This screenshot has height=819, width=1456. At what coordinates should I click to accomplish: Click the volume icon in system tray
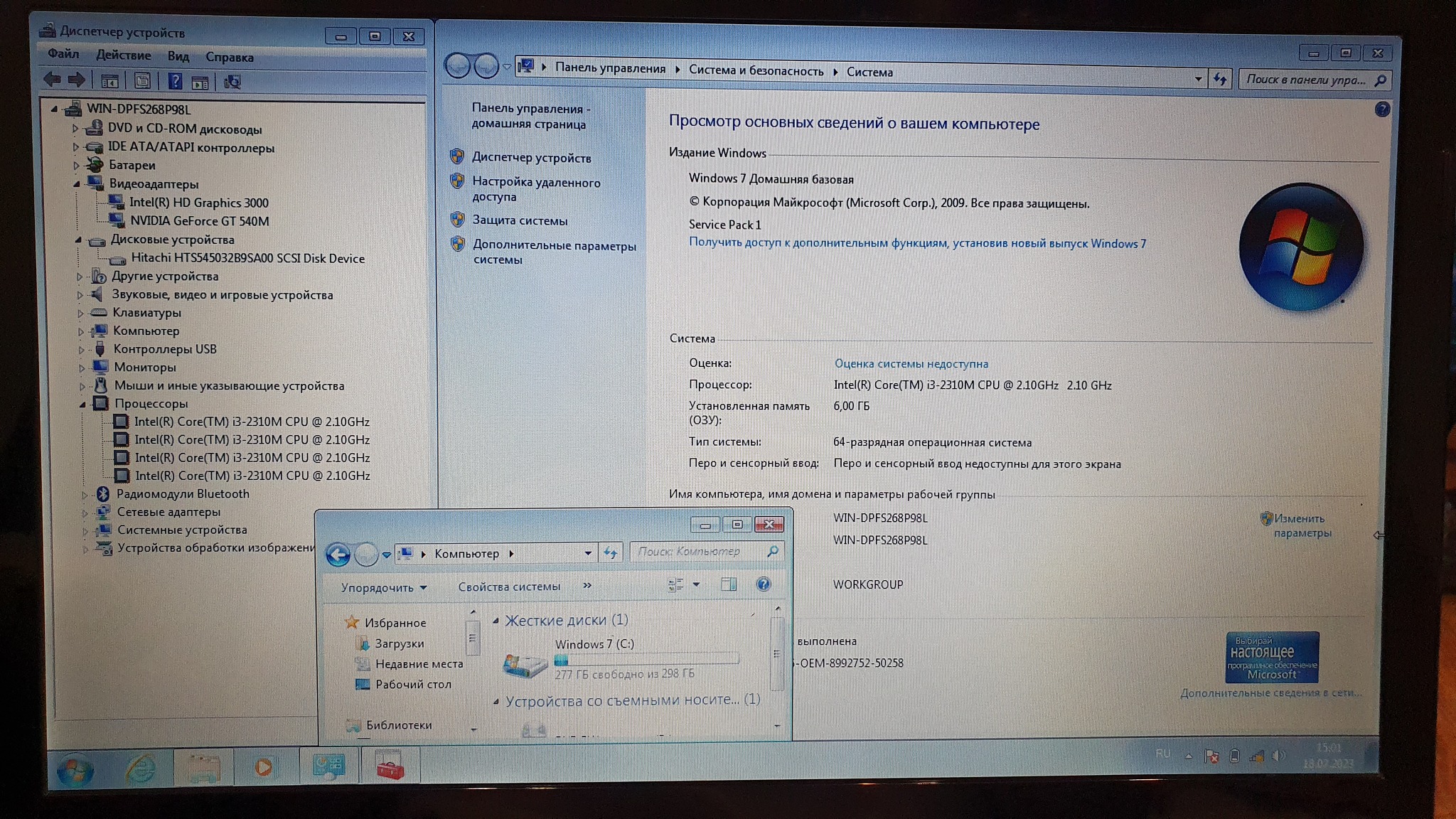click(x=1278, y=756)
